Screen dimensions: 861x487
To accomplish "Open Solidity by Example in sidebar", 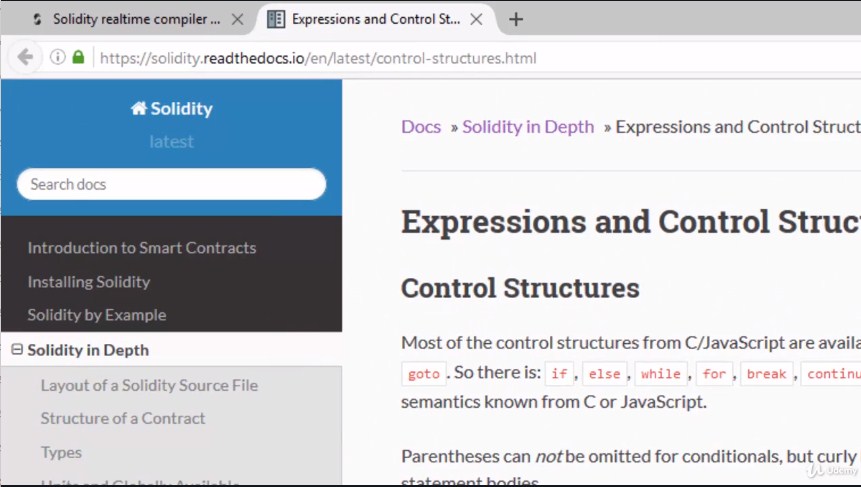I will pos(97,315).
